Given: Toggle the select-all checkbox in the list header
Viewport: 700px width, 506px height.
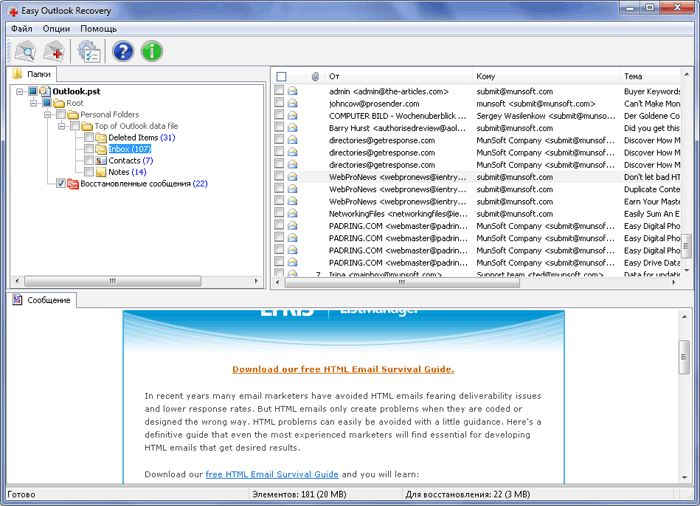Looking at the screenshot, I should tap(281, 76).
